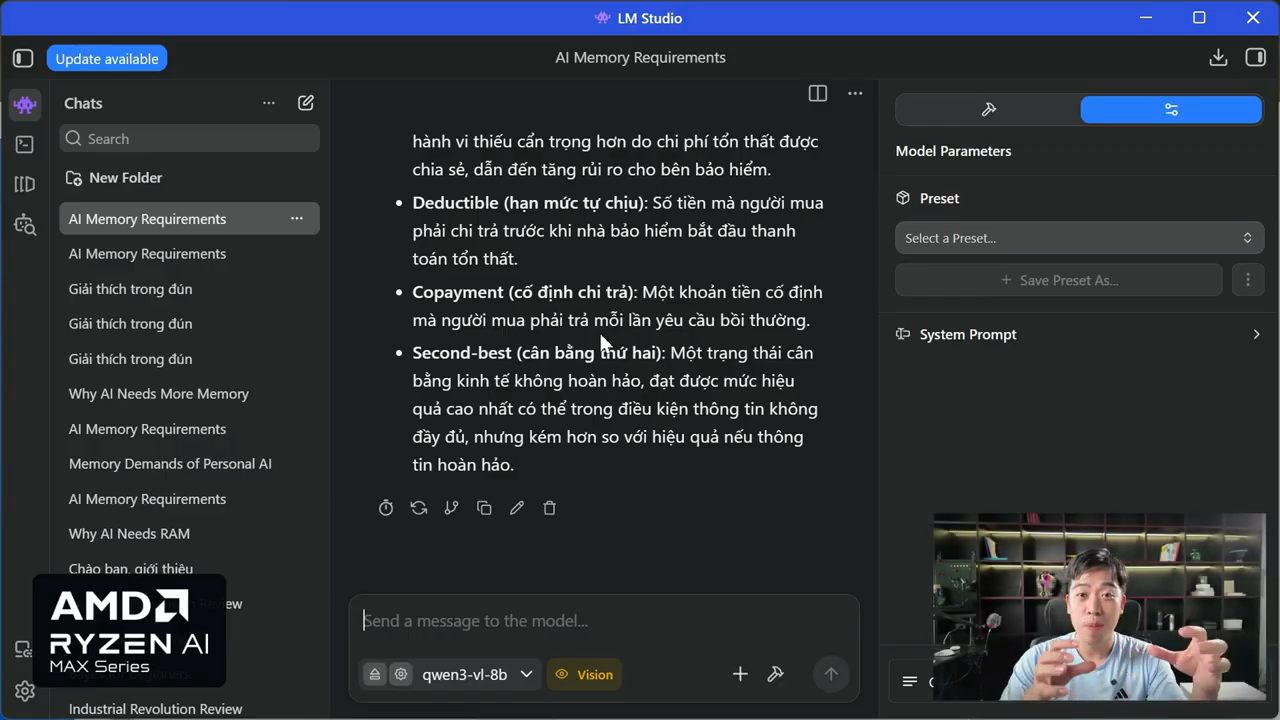The height and width of the screenshot is (720, 1280).
Task: Switch to the hammer tools tab
Action: pyautogui.click(x=988, y=110)
